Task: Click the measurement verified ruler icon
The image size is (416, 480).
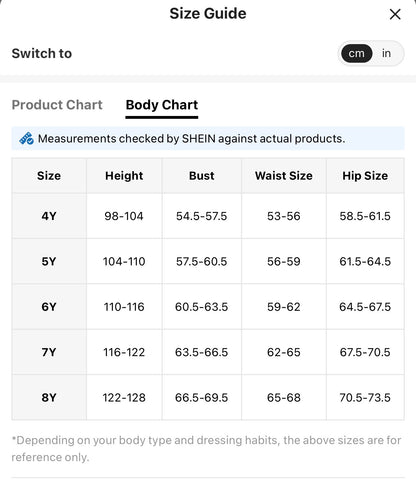Action: coord(26,138)
